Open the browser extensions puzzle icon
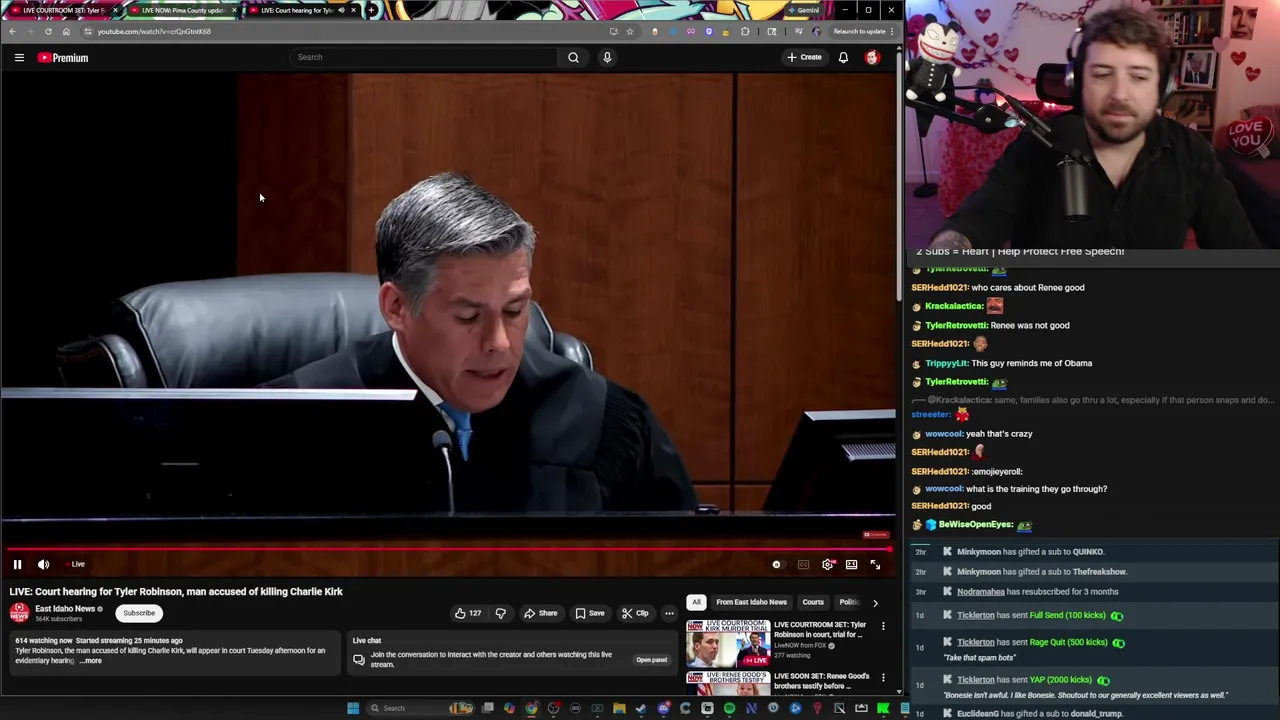1280x720 pixels. tap(745, 31)
